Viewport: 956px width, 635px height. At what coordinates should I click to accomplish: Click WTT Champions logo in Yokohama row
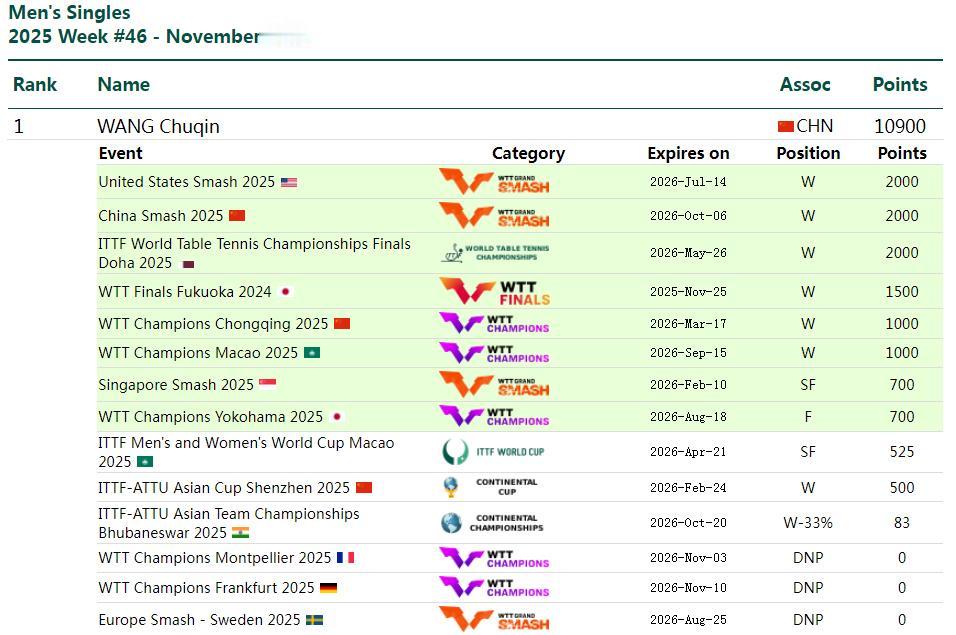coord(494,417)
